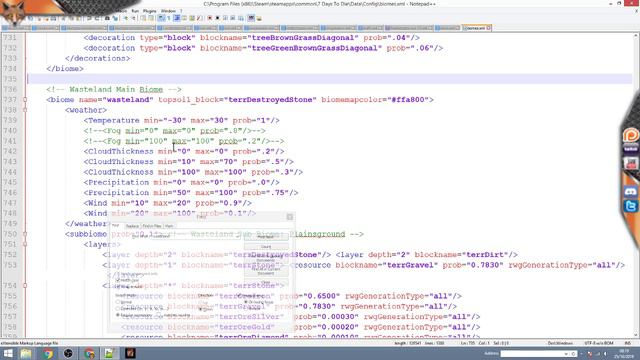
Task: Click the Start Recording macro icon
Action: pos(209,18)
